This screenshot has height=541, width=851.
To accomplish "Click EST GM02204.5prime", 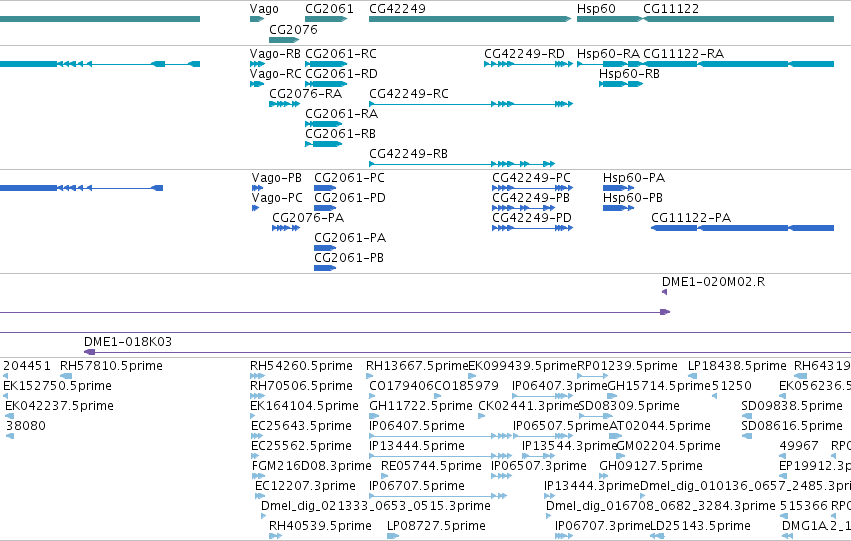I will 669,446.
